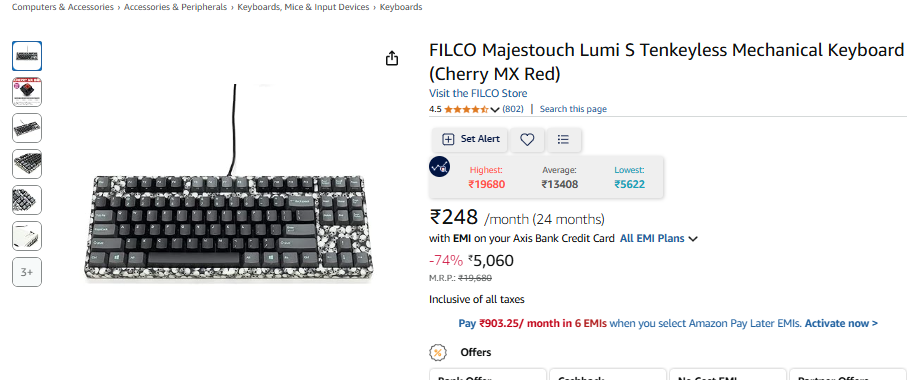Expand All EMI Plans dropdown
The image size is (918, 380).
659,239
